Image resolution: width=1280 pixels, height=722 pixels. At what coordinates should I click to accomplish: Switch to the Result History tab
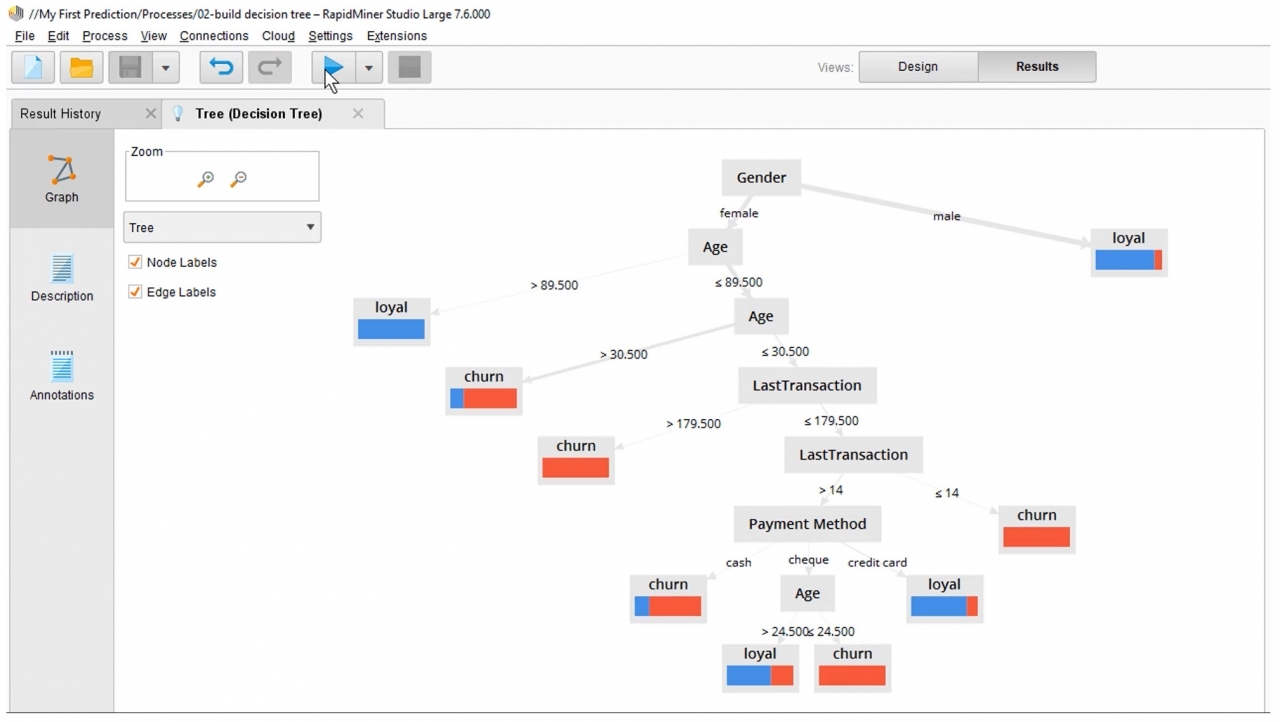coord(61,114)
